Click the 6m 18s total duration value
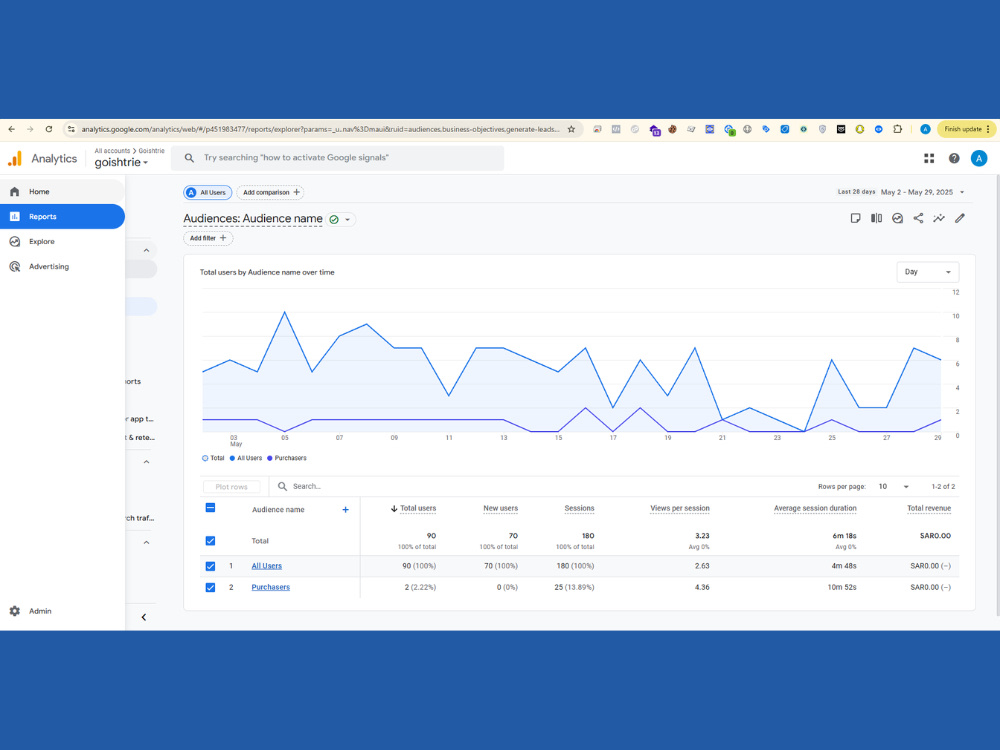The height and width of the screenshot is (750, 1000). (844, 536)
